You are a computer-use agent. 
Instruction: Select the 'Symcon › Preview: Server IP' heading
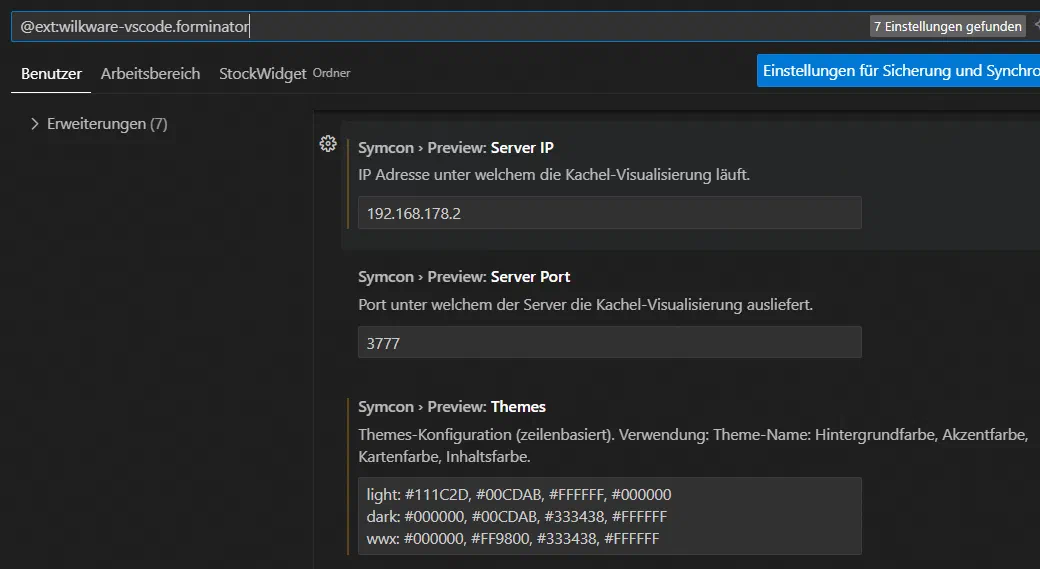456,148
